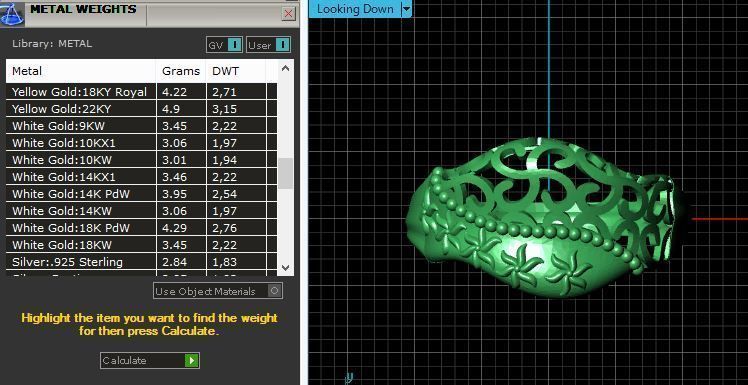Click the metal list scroll up arrow
748x385 pixels.
click(x=285, y=68)
